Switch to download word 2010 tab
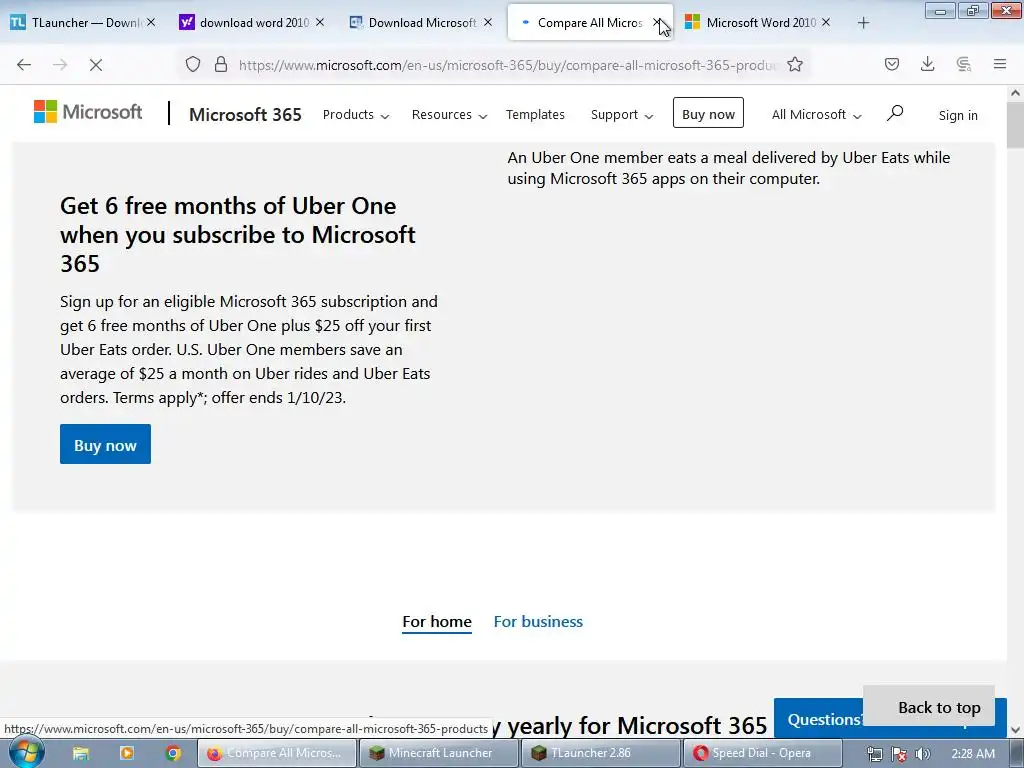1024x768 pixels. pyautogui.click(x=253, y=23)
